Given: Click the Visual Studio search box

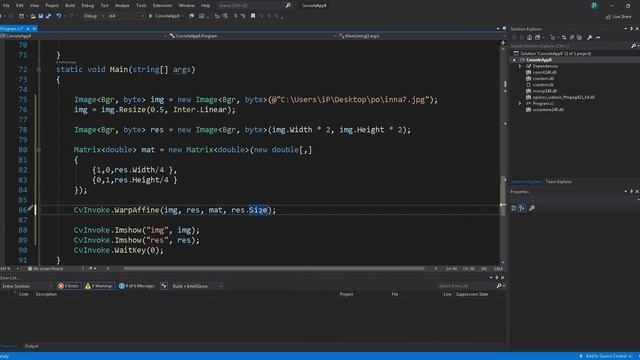Looking at the screenshot, I should coord(254,5).
